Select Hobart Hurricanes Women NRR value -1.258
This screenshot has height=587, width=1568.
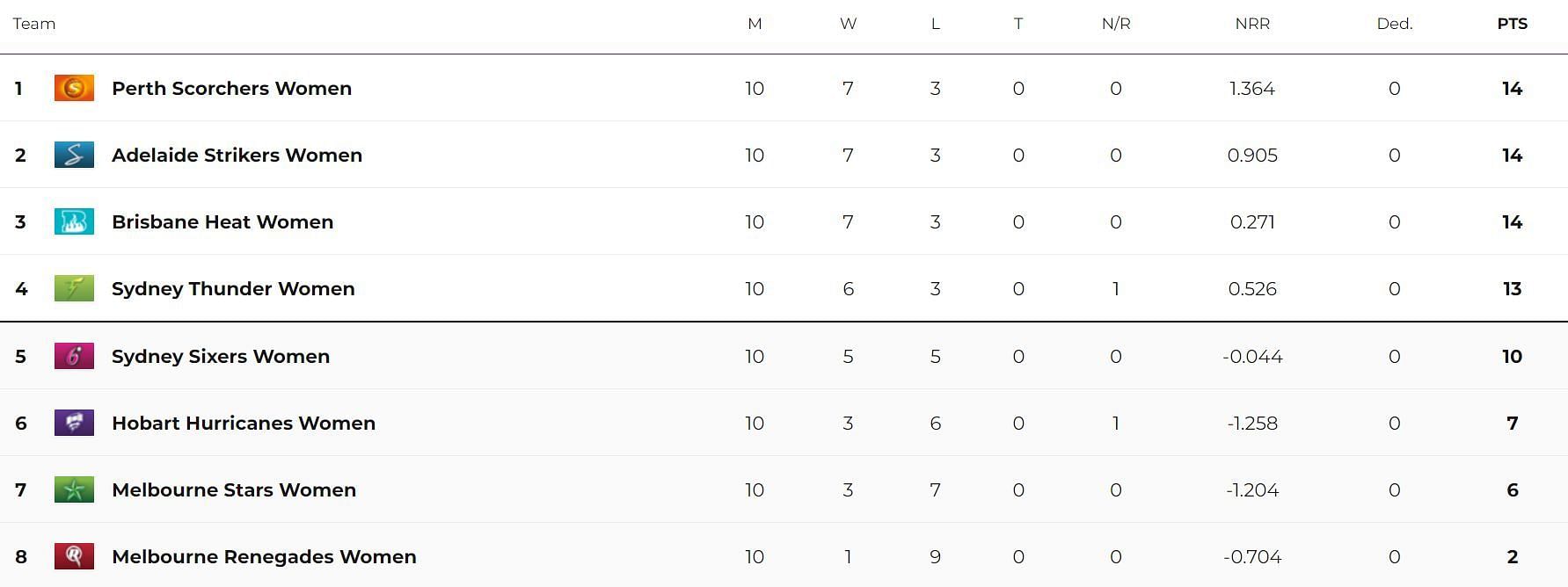click(1252, 423)
